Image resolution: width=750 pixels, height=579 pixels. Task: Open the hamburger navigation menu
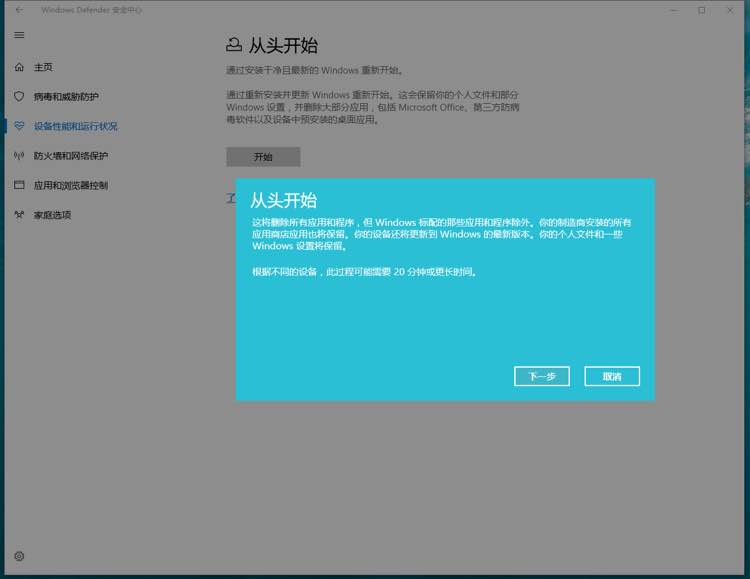(x=19, y=35)
